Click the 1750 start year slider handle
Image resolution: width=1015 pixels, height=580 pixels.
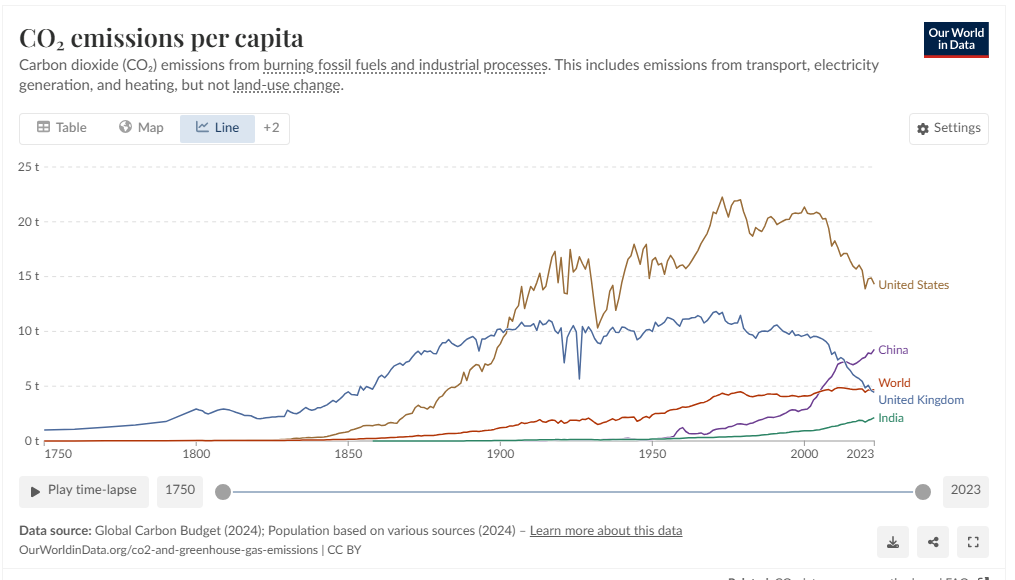(x=223, y=491)
